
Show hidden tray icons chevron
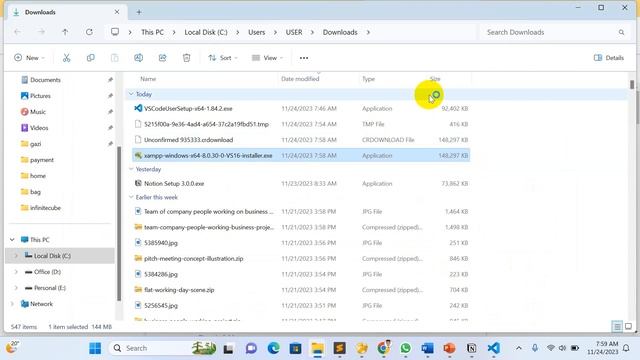pos(519,348)
